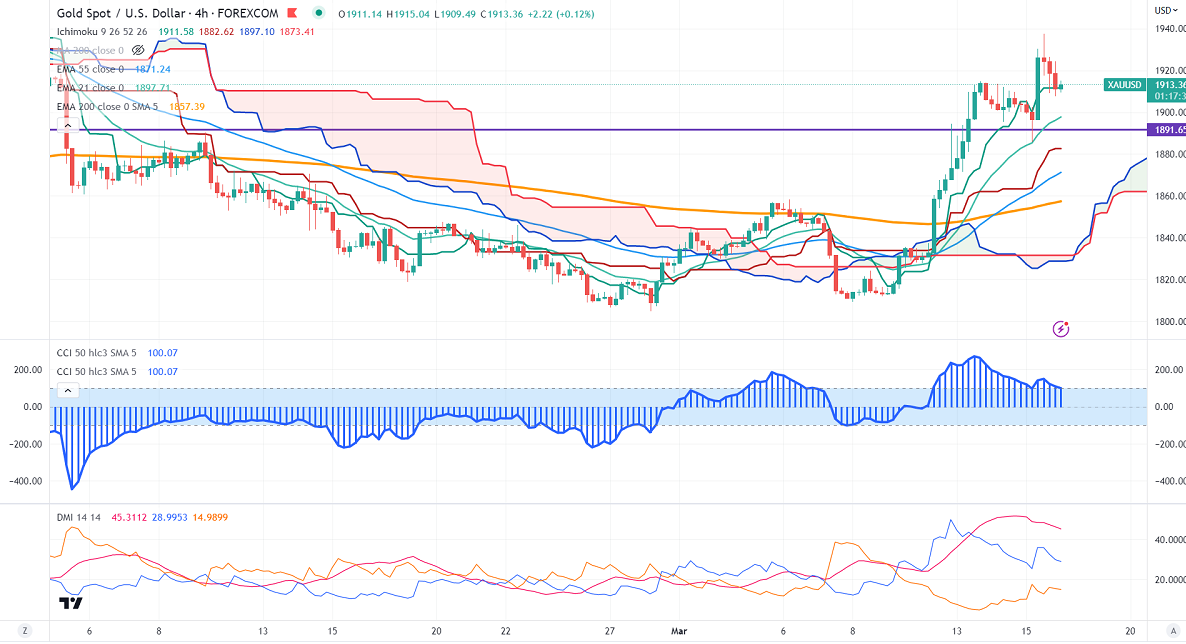
Task: Select the EMA 55 close legend entry
Action: [90, 69]
